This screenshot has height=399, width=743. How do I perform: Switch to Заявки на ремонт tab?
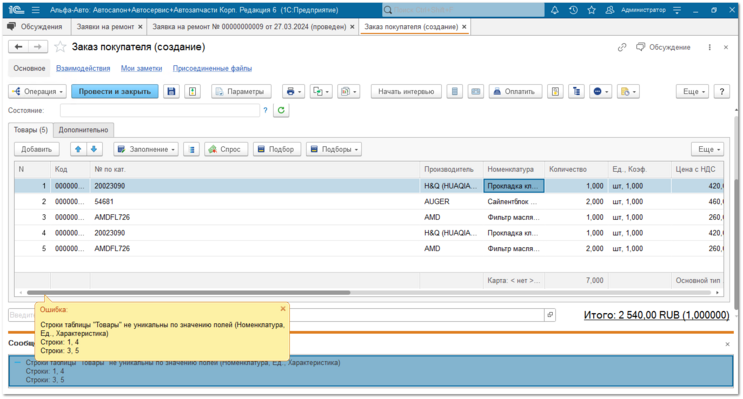[x=105, y=27]
